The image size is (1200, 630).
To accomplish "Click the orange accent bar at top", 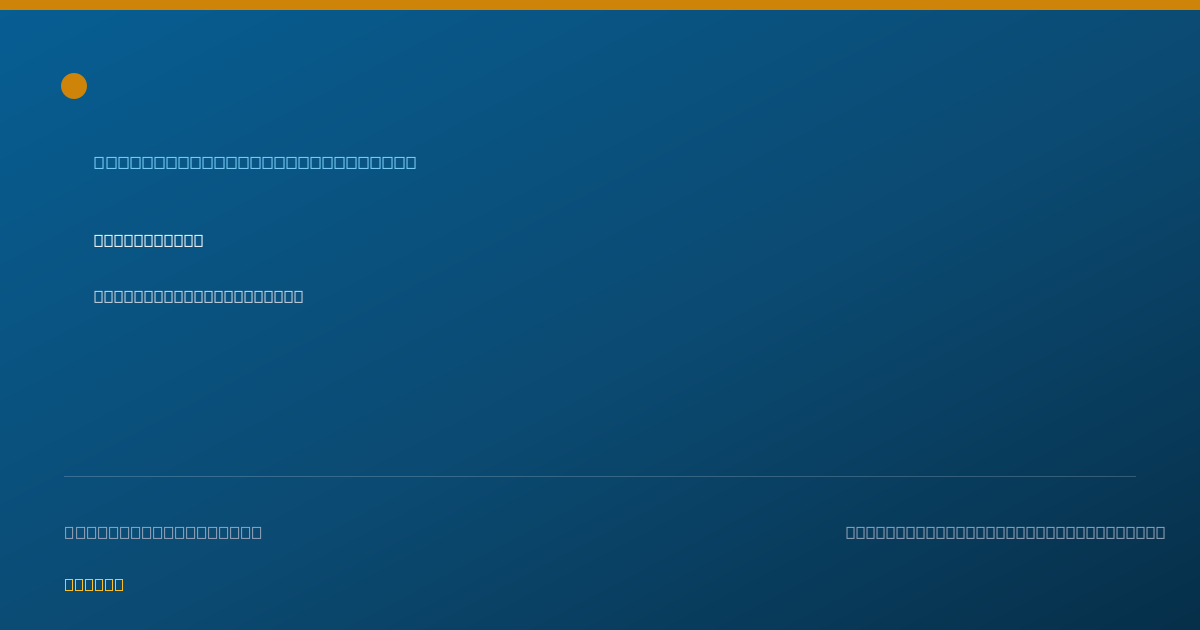I will click(600, 5).
